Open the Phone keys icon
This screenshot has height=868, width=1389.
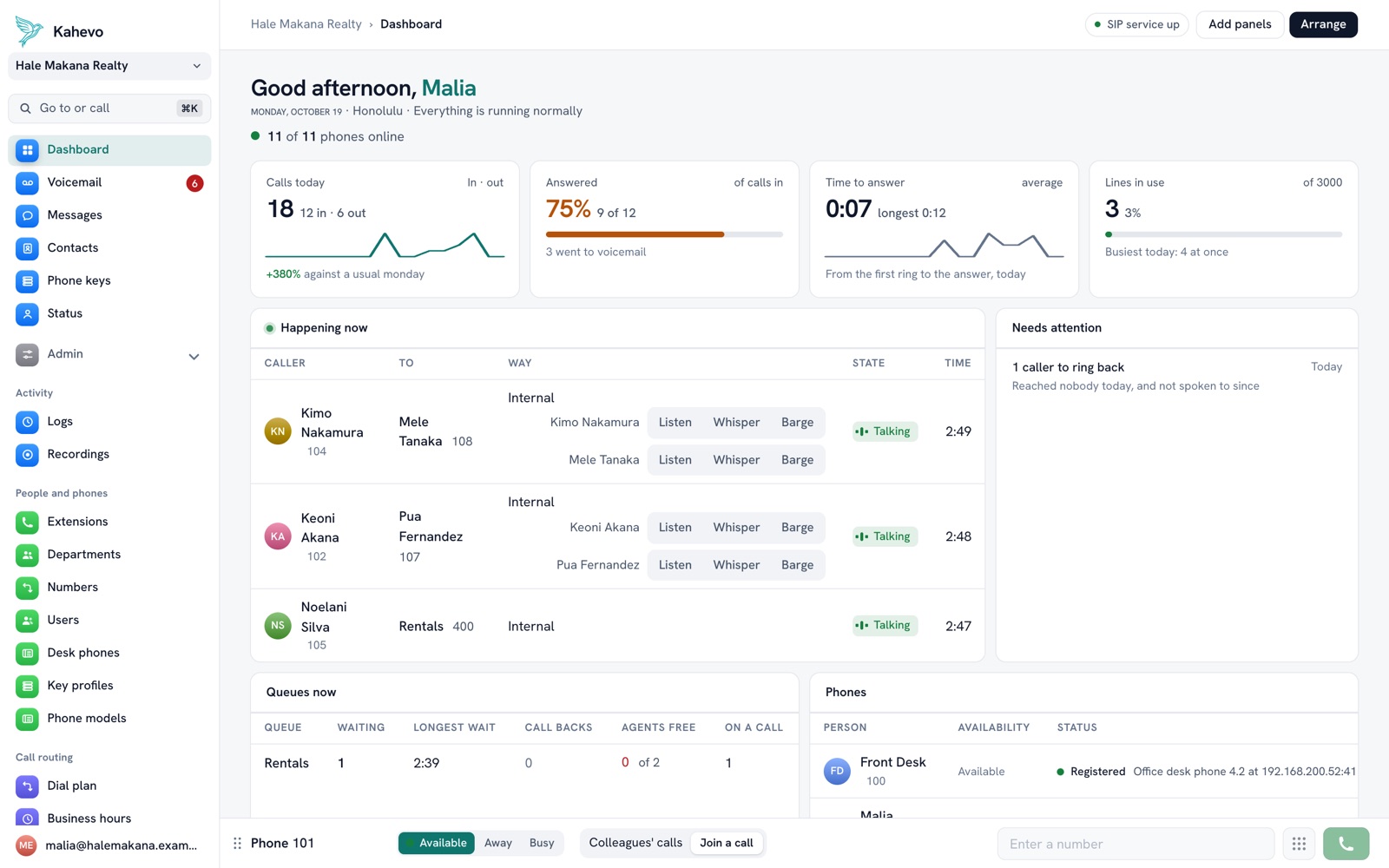(27, 281)
